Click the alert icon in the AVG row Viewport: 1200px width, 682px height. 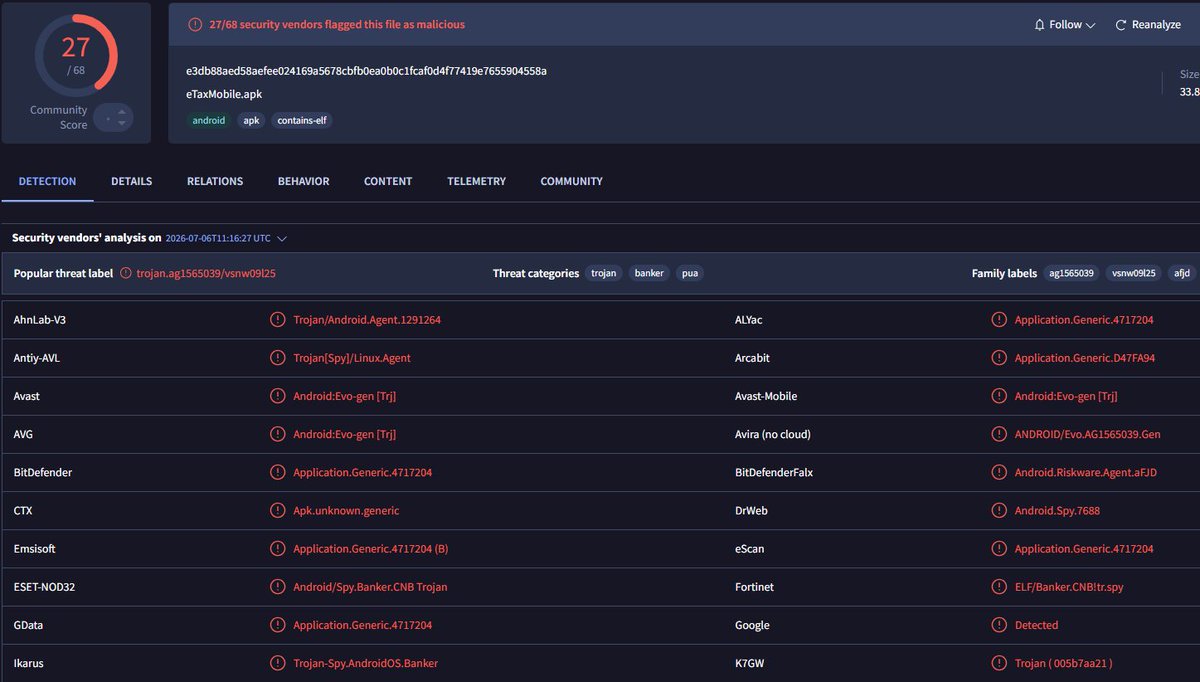277,434
